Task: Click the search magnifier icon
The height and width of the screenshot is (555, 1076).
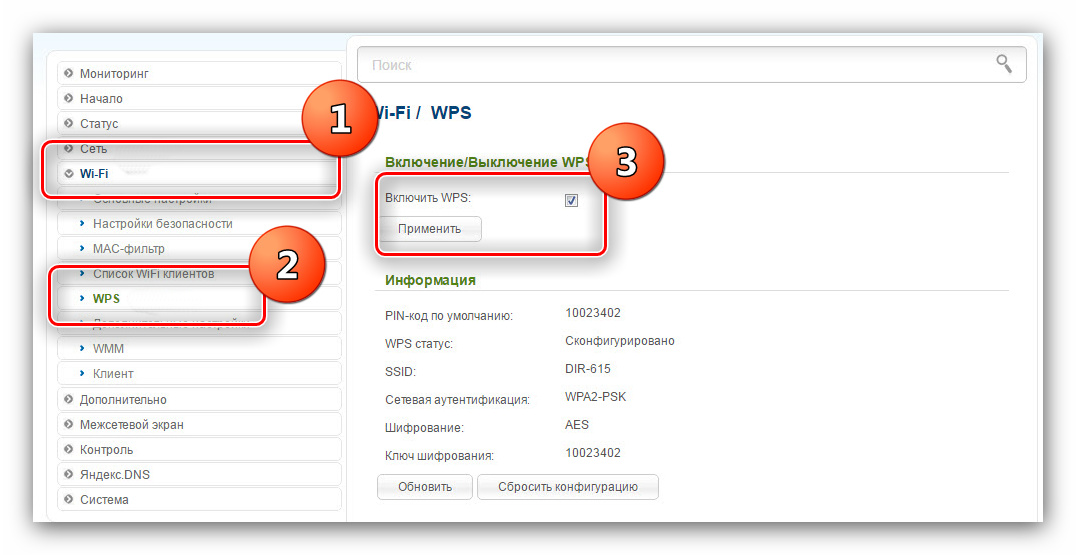Action: coord(1004,64)
